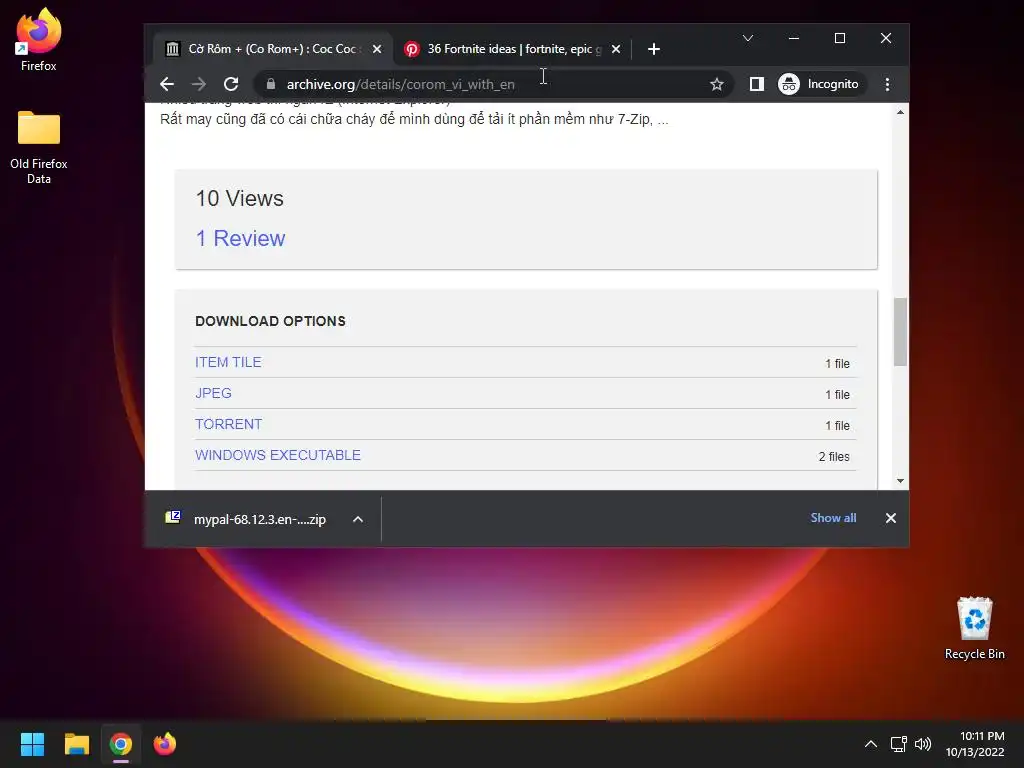This screenshot has height=768, width=1024.
Task: Select the Firefox desktop shortcut
Action: pos(39,40)
